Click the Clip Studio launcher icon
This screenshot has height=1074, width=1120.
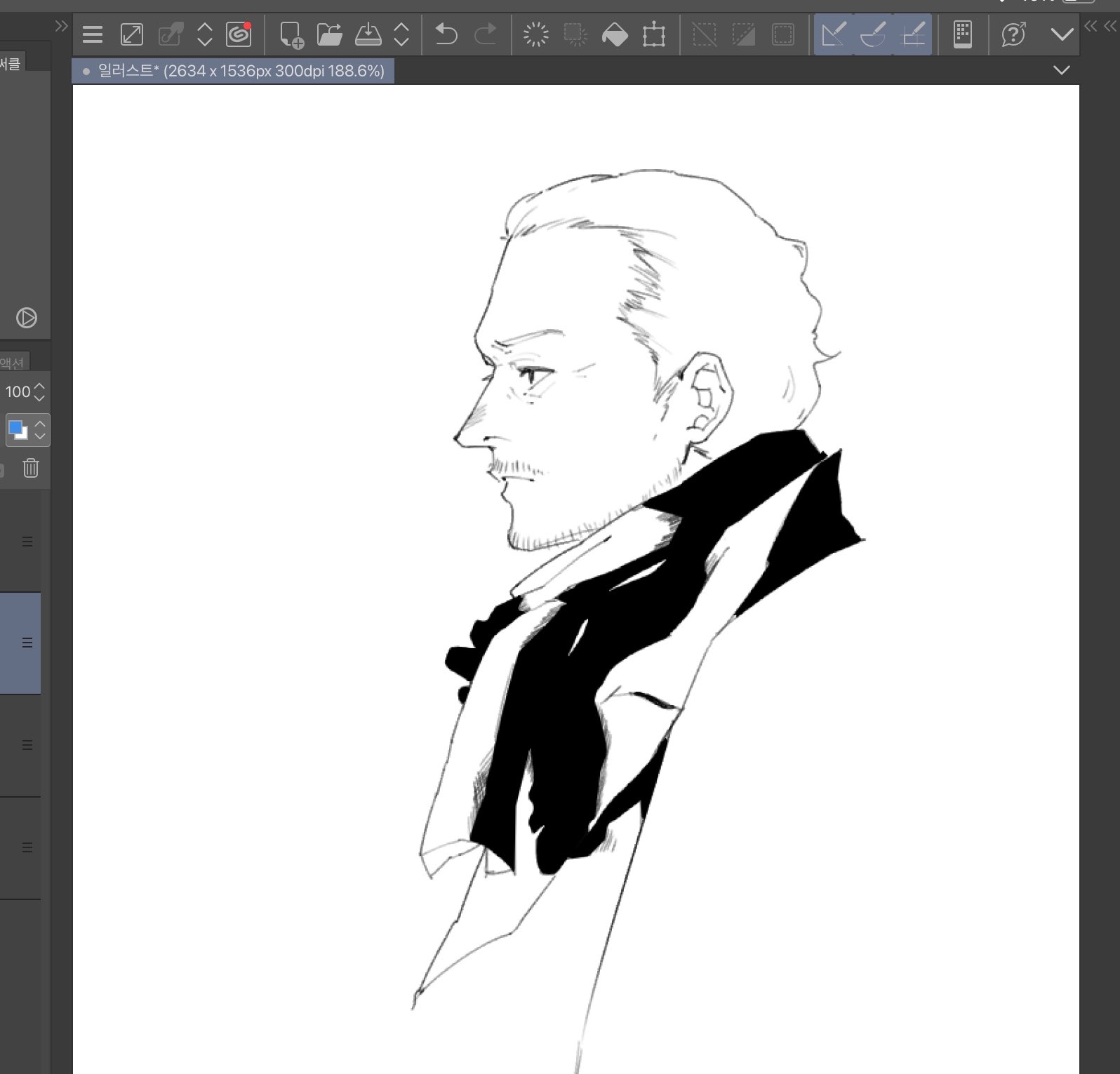pos(239,34)
